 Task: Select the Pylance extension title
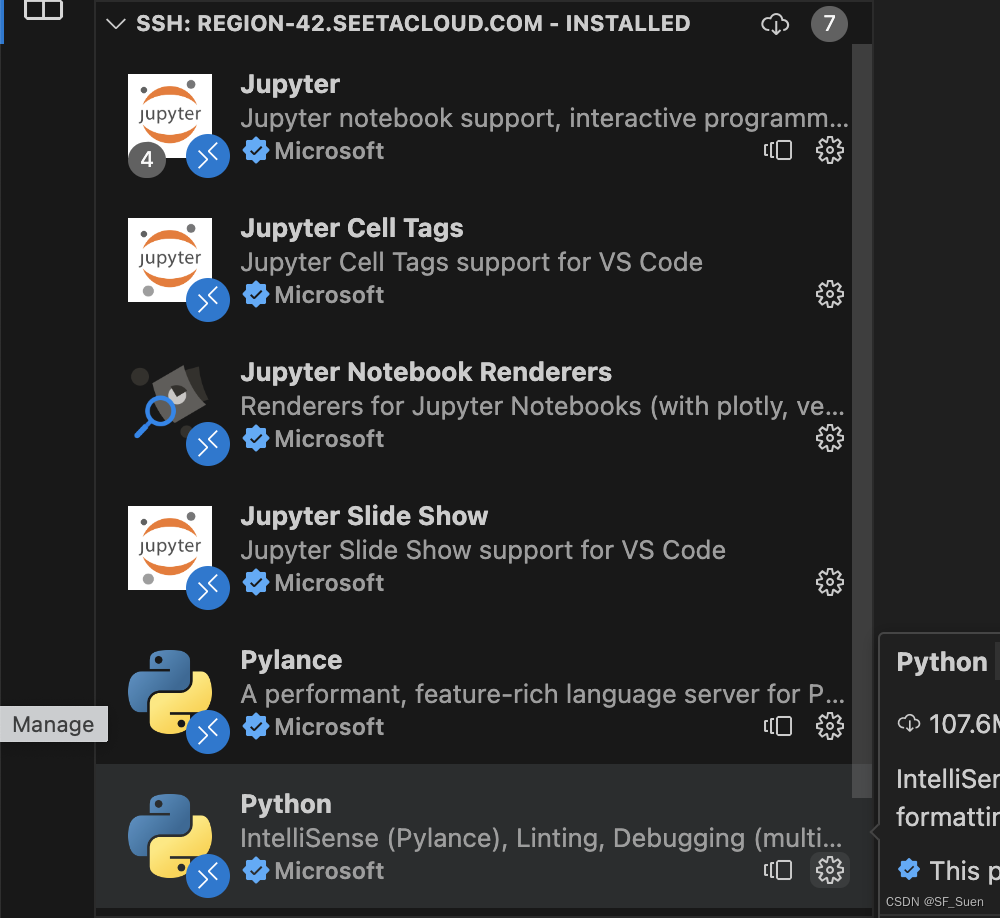click(291, 660)
